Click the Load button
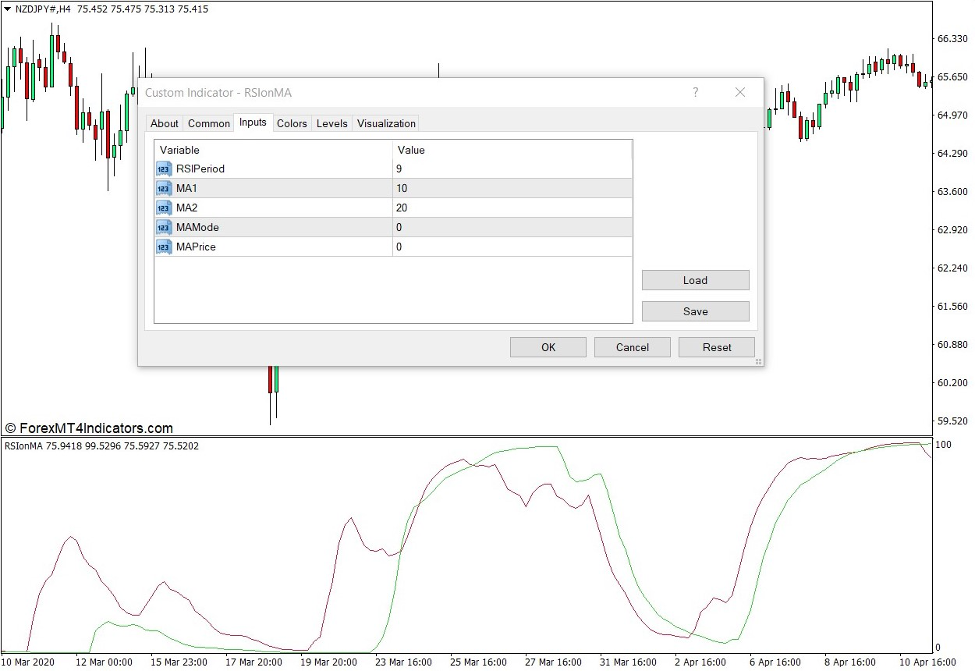This screenshot has height=672, width=977. point(695,280)
